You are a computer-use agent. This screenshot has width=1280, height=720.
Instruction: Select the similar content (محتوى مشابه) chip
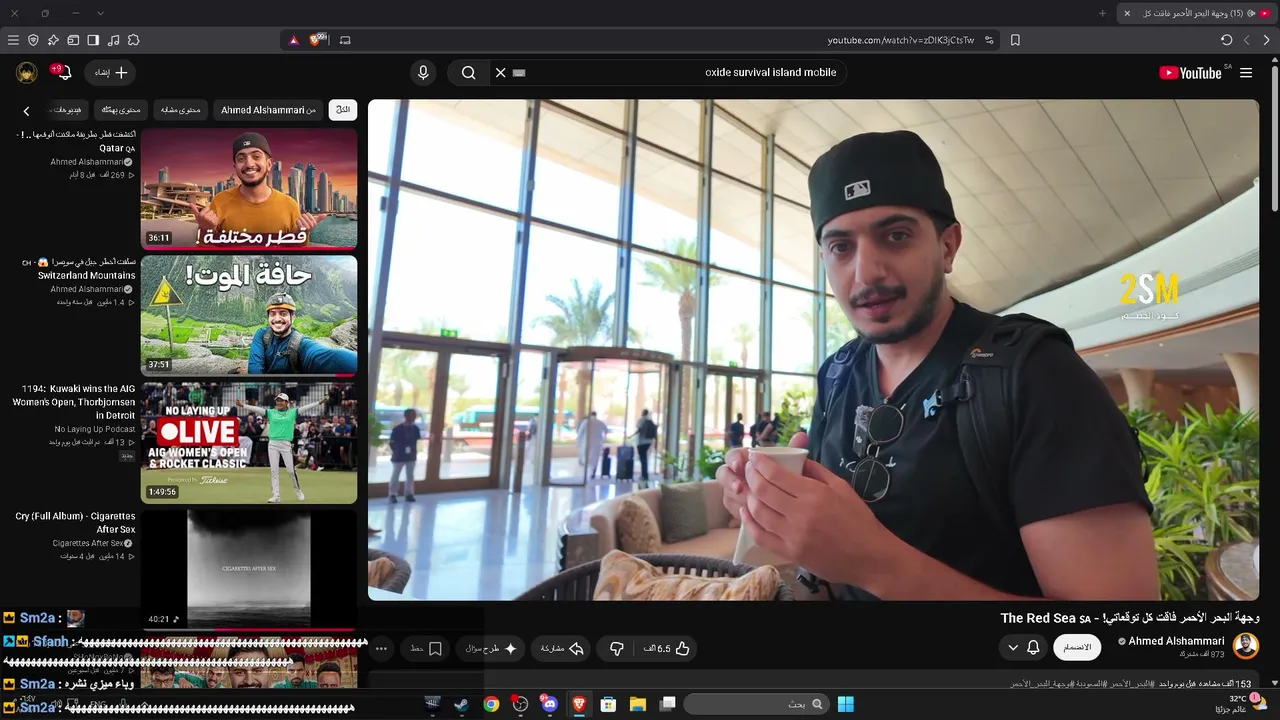click(181, 110)
